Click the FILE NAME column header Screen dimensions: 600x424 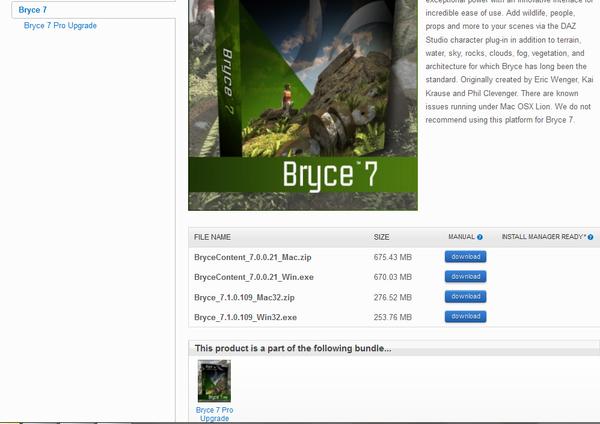coord(212,237)
